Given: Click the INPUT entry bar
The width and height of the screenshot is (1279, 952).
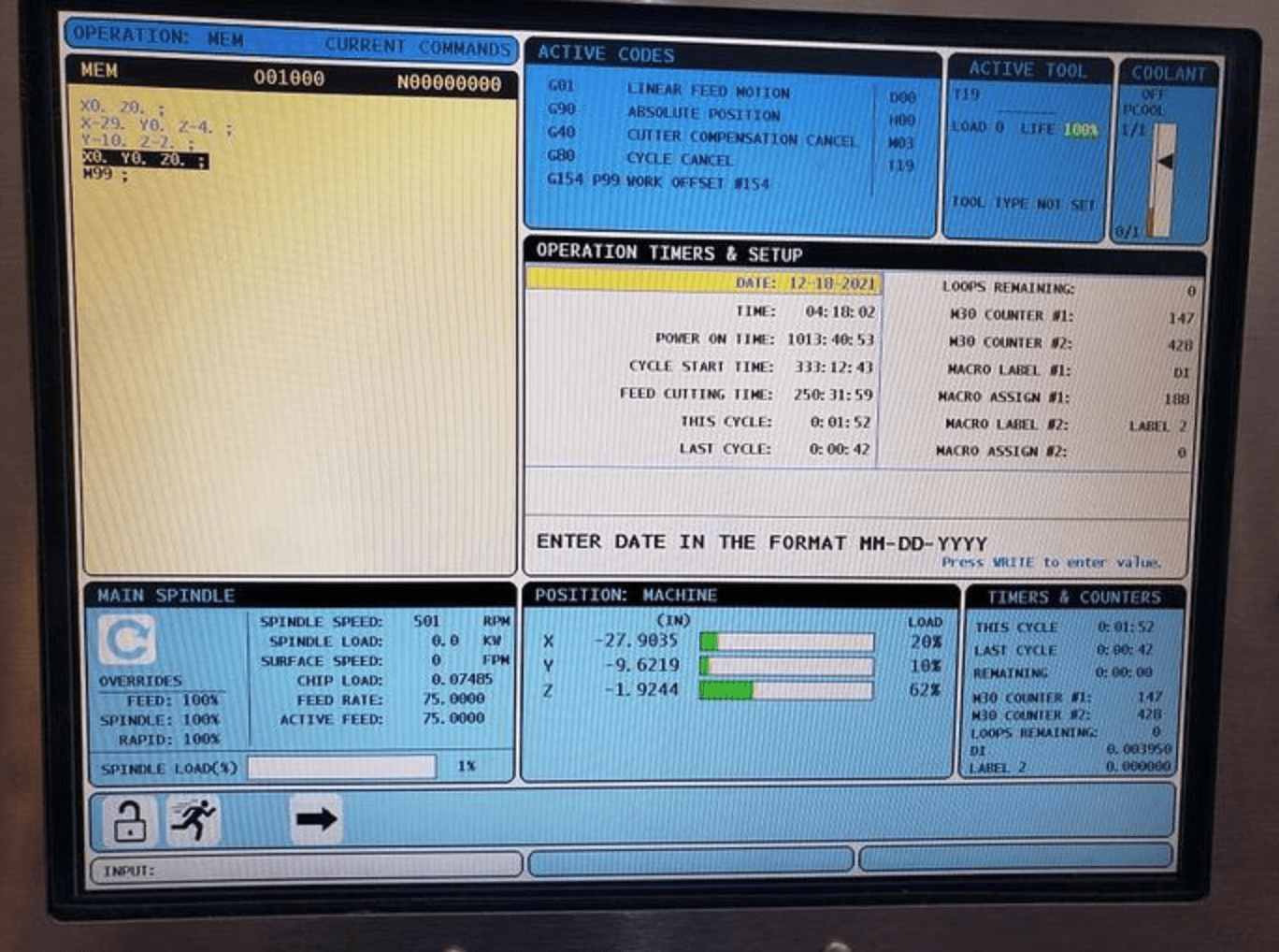Looking at the screenshot, I should click(x=306, y=870).
